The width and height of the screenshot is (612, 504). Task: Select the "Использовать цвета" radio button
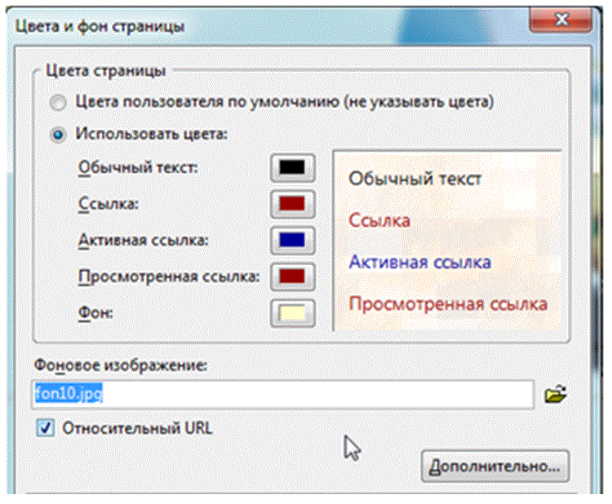tap(58, 135)
